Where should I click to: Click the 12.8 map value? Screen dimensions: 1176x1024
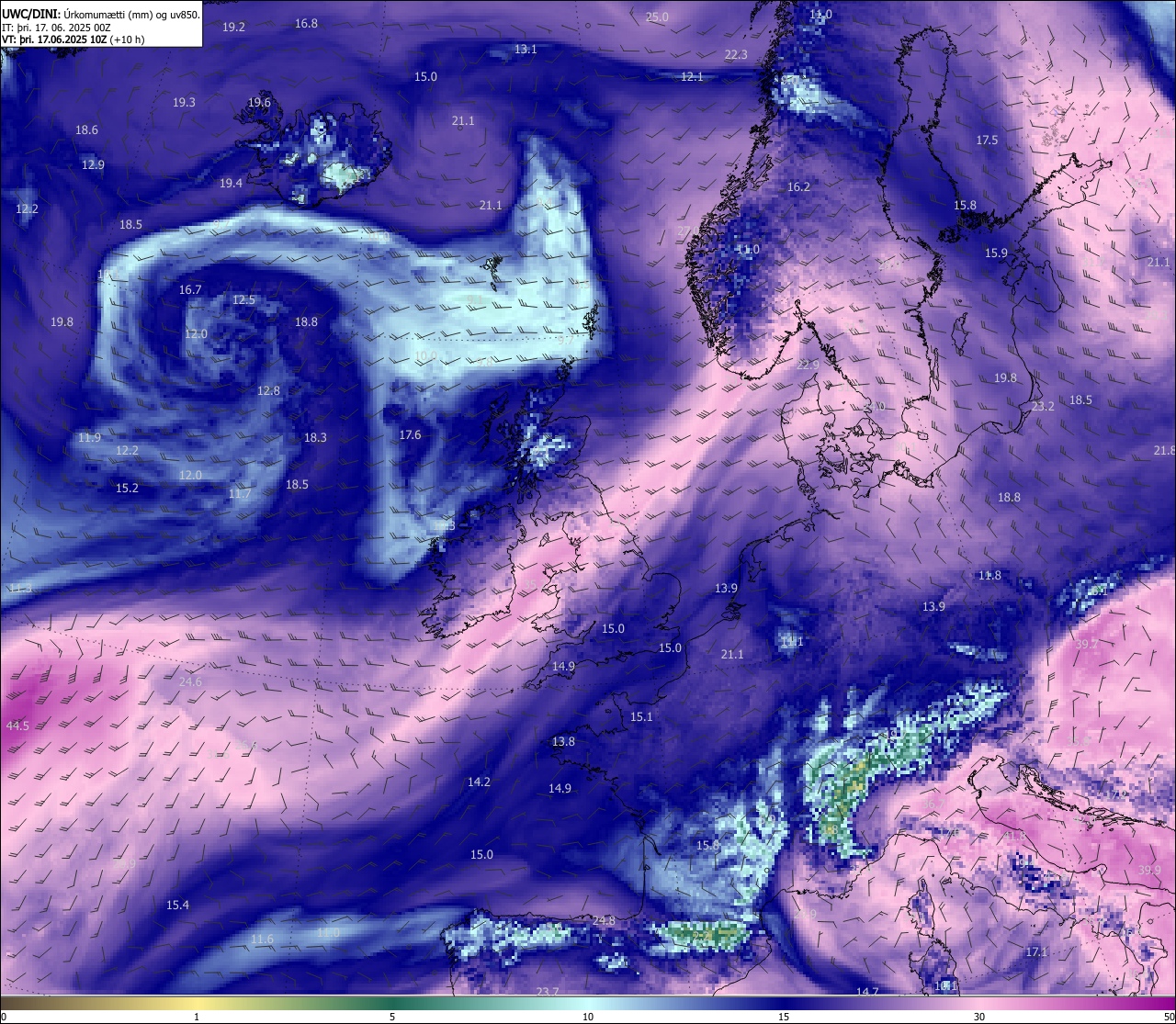(x=268, y=390)
